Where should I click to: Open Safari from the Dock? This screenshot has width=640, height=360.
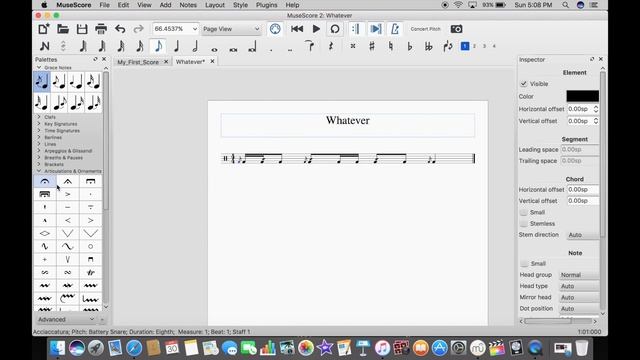[x=134, y=348]
